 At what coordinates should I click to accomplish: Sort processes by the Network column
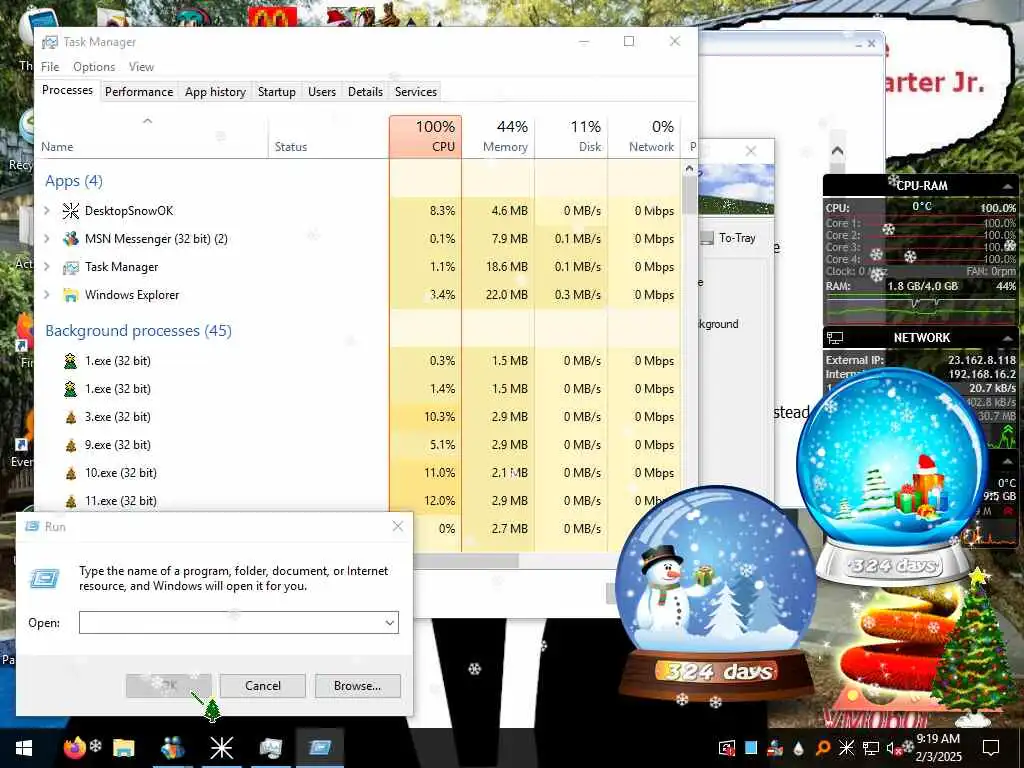(x=645, y=137)
